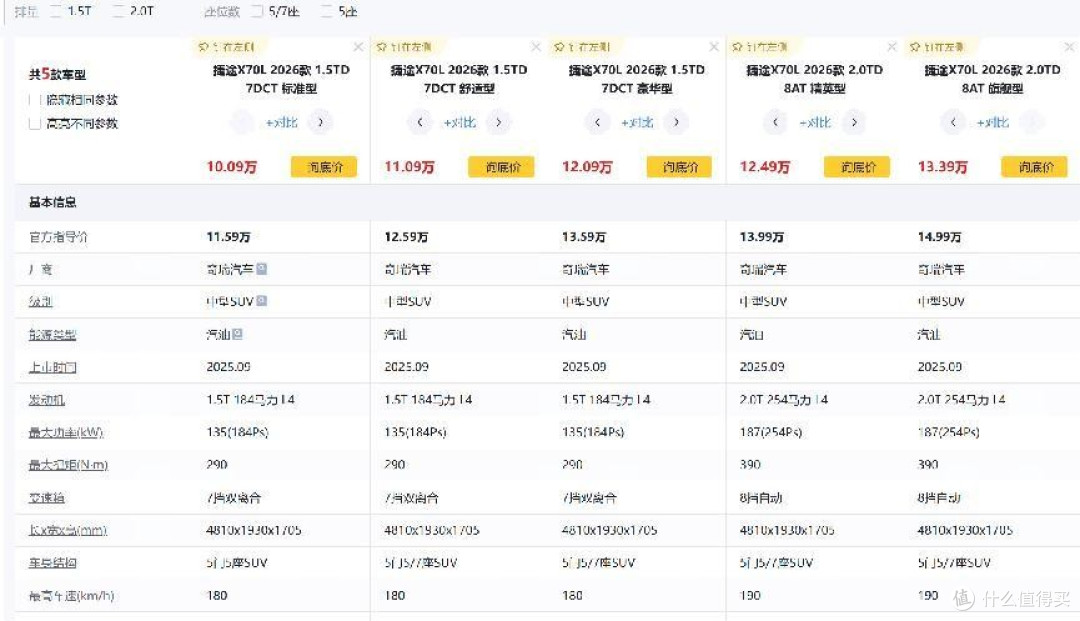Open info icon beside 奇瑞汽车 in first column
The image size is (1080, 621).
pyautogui.click(x=262, y=269)
